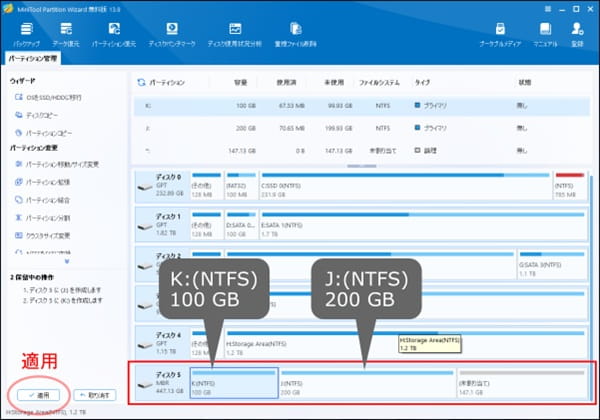The height and width of the screenshot is (420, 600).
Task: Click the disk map vertical scrollbar
Action: (x=593, y=287)
